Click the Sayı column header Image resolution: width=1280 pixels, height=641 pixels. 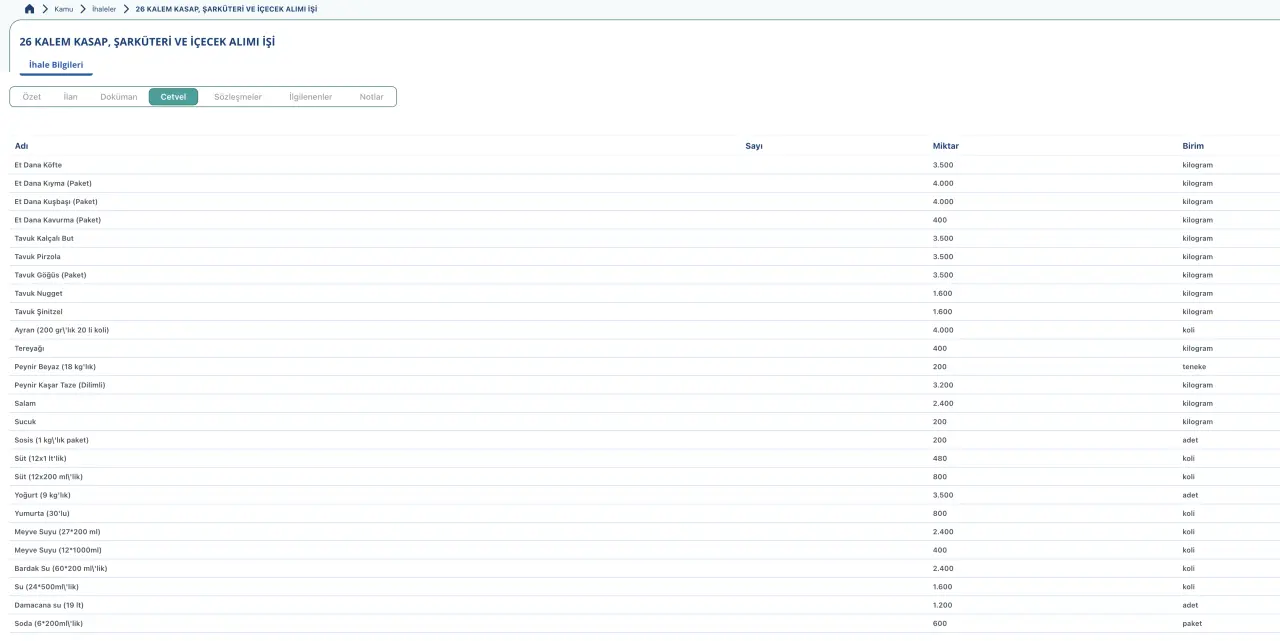(x=754, y=146)
